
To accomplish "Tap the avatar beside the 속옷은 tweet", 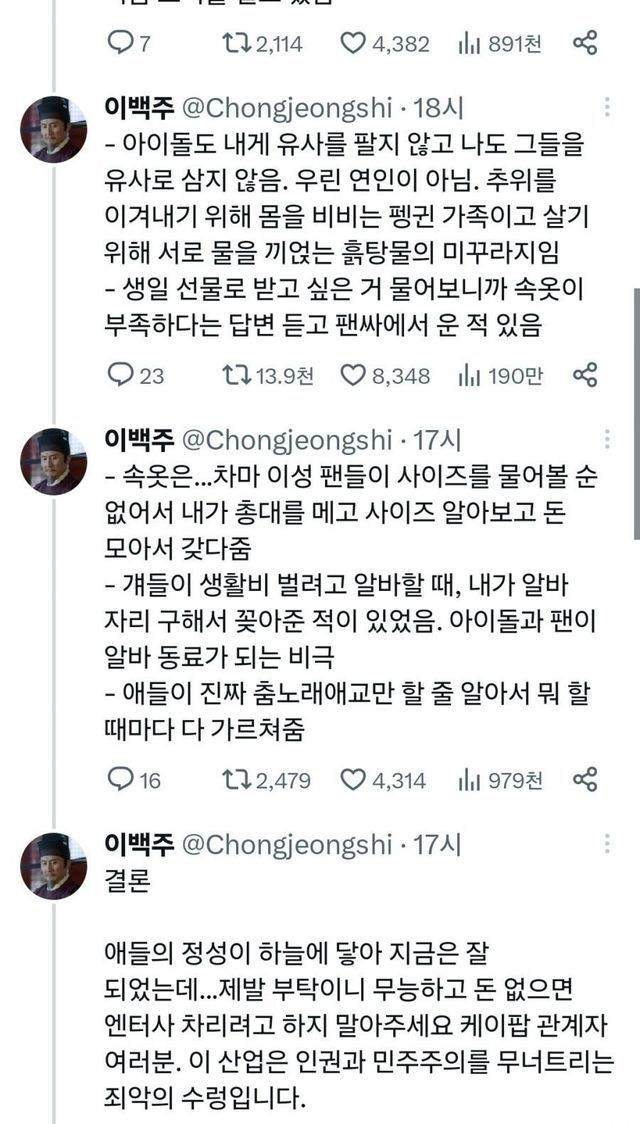I will (52, 461).
